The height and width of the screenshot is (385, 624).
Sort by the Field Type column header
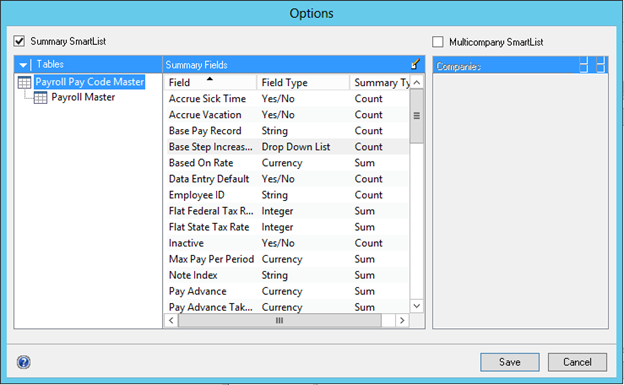pyautogui.click(x=303, y=82)
